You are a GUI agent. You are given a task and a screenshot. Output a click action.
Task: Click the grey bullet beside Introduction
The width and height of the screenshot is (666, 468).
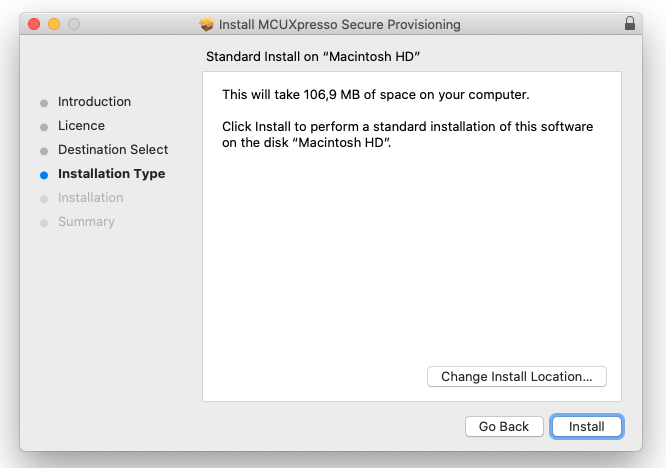pyautogui.click(x=43, y=102)
